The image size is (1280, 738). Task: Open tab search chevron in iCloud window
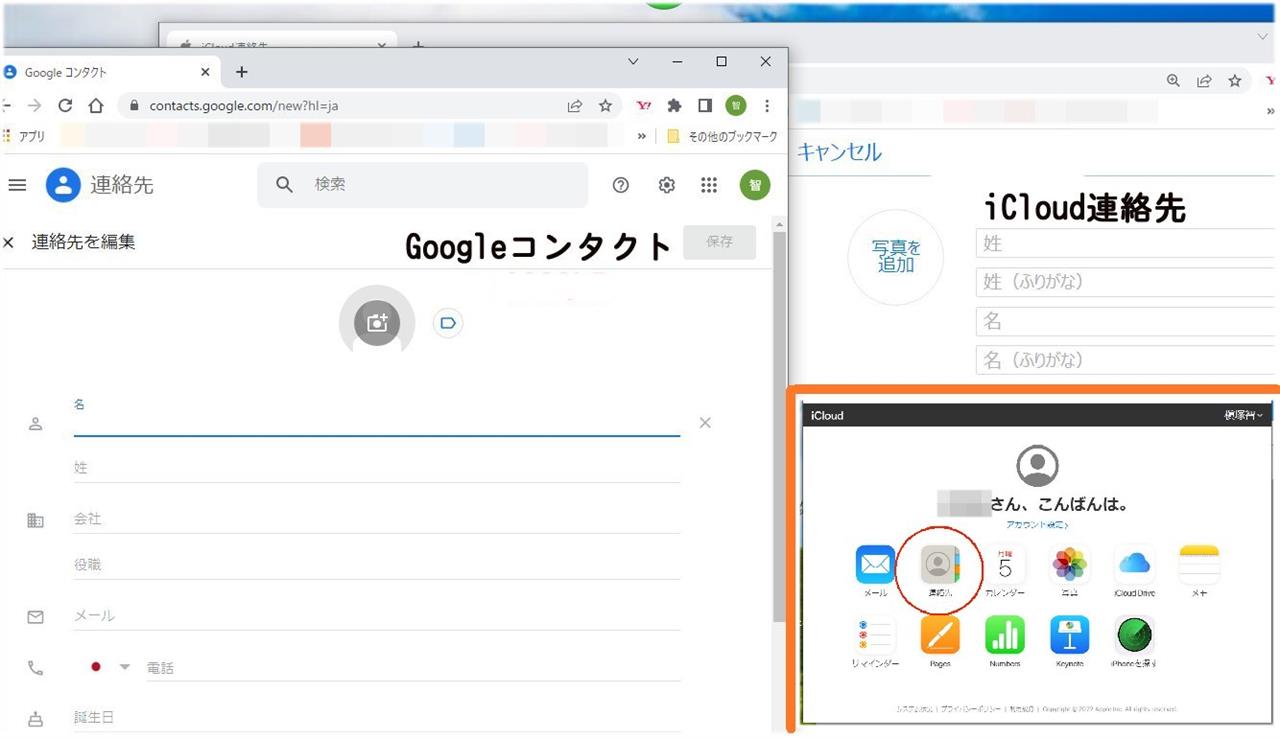pyautogui.click(x=1262, y=36)
